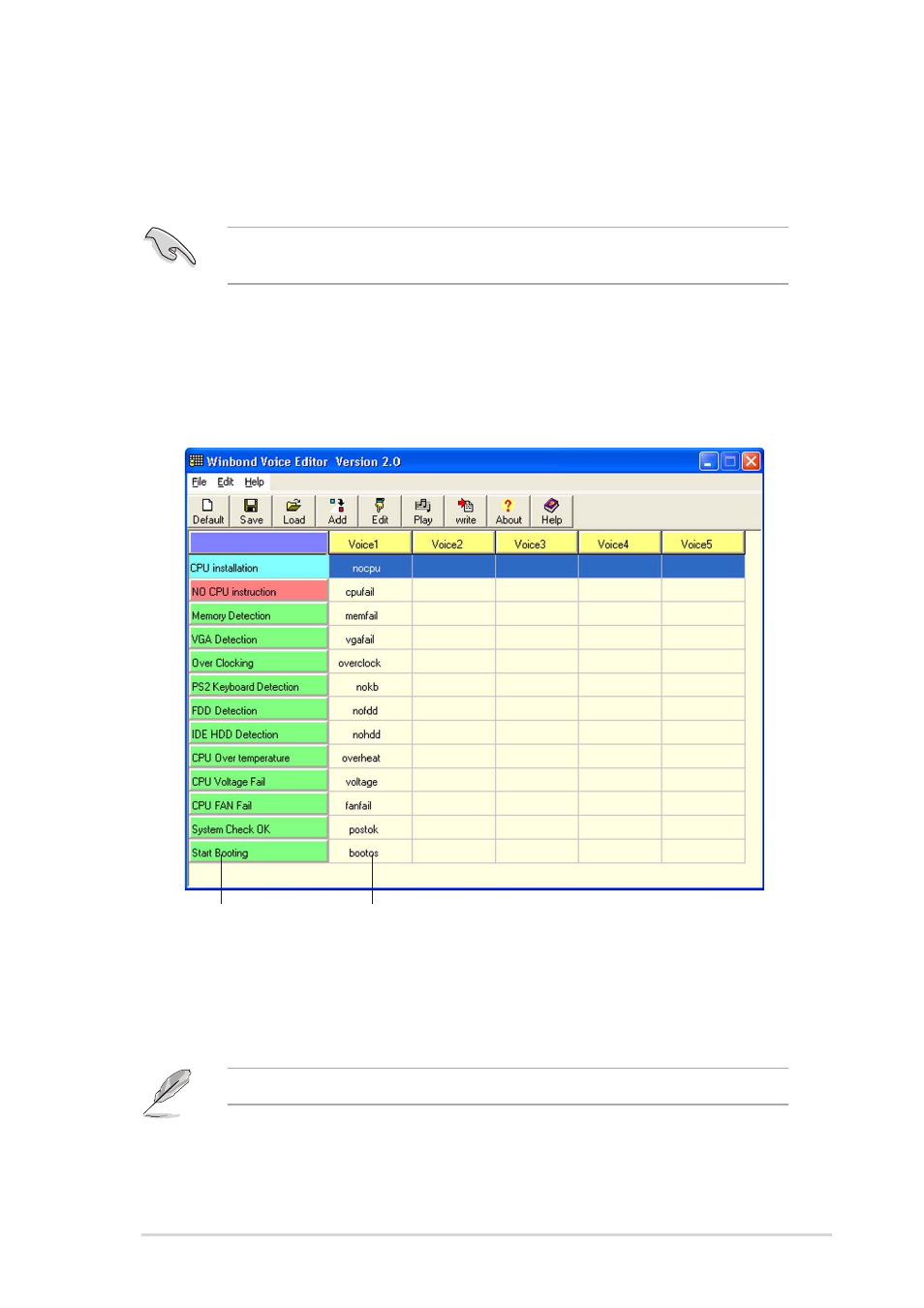Open the Help menu in the menu bar
This screenshot has height=1308, width=924.
[x=254, y=482]
